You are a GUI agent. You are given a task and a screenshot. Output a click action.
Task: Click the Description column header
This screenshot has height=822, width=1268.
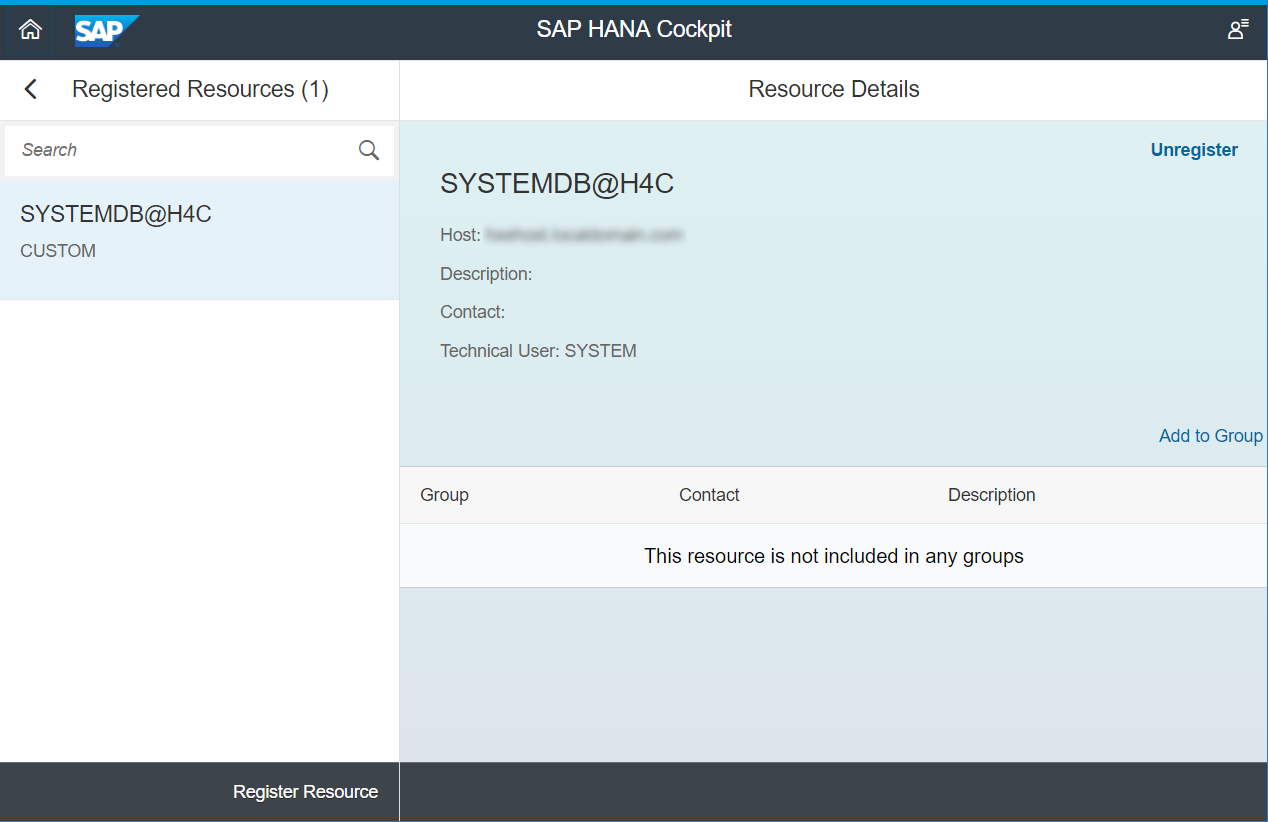pyautogui.click(x=991, y=494)
